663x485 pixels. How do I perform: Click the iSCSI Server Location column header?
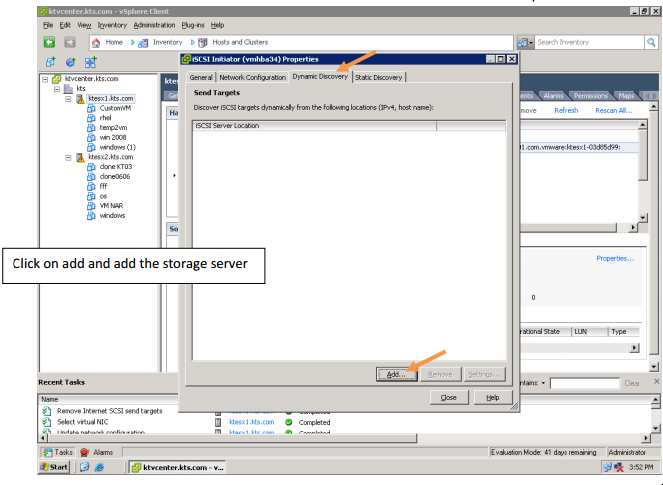click(314, 126)
